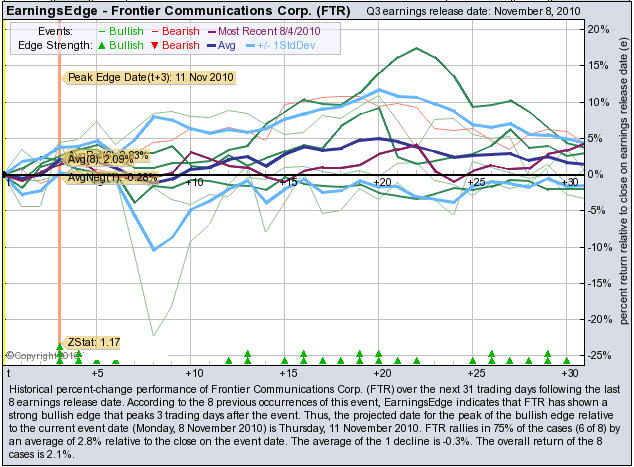This screenshot has height=467, width=634.
Task: Click the +20 tick on x-axis
Action: click(x=380, y=183)
